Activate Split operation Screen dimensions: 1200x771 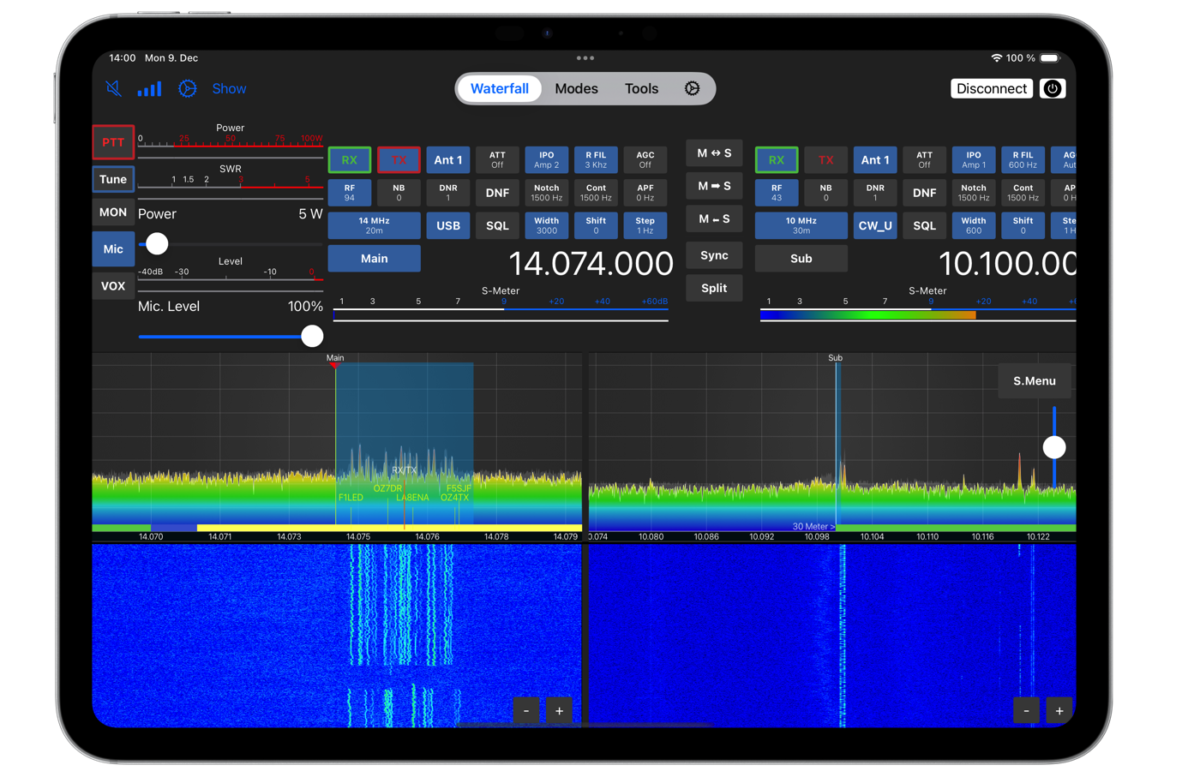(714, 288)
